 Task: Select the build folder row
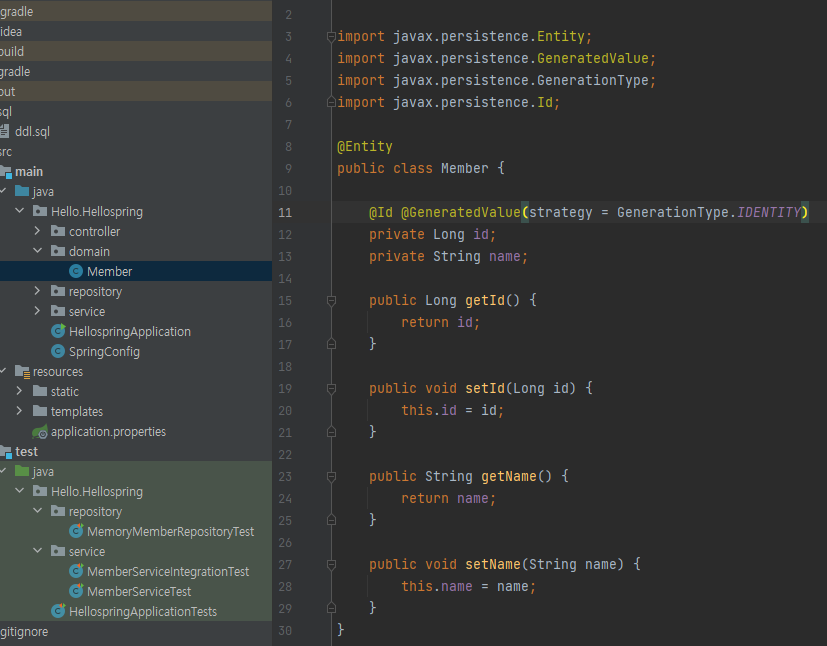tap(136, 51)
